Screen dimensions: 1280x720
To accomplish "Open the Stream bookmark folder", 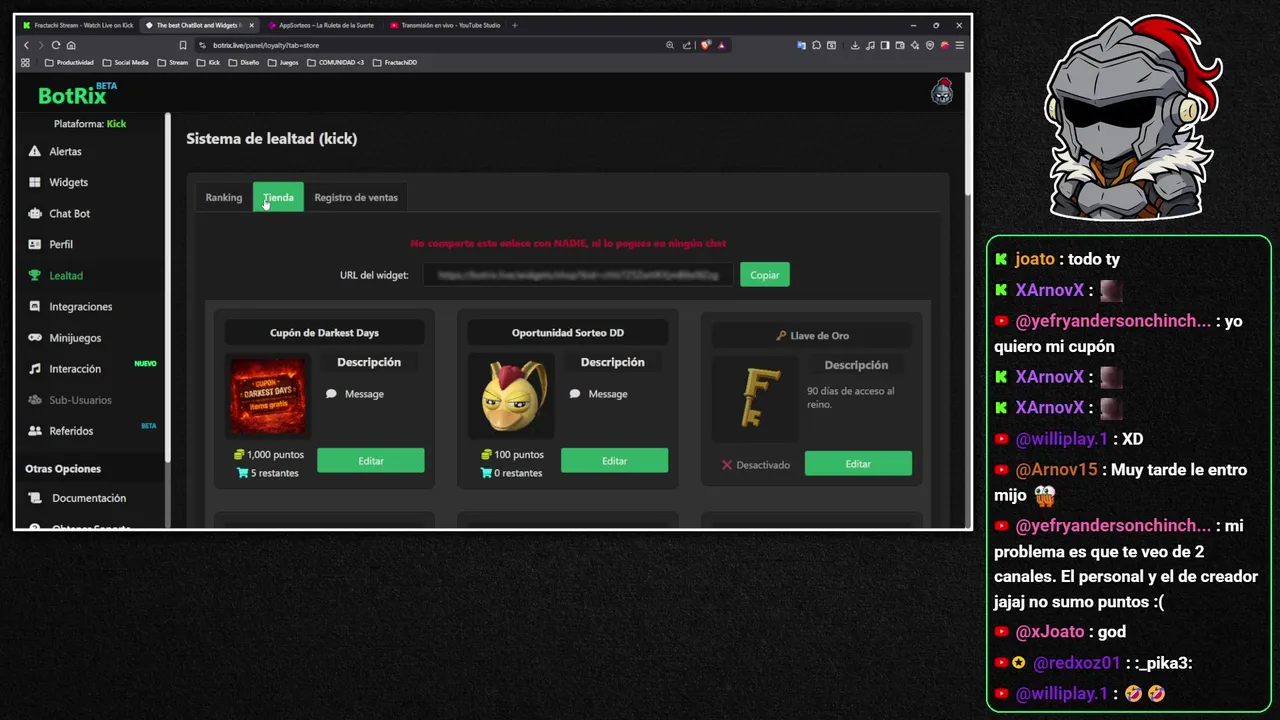I will (172, 62).
